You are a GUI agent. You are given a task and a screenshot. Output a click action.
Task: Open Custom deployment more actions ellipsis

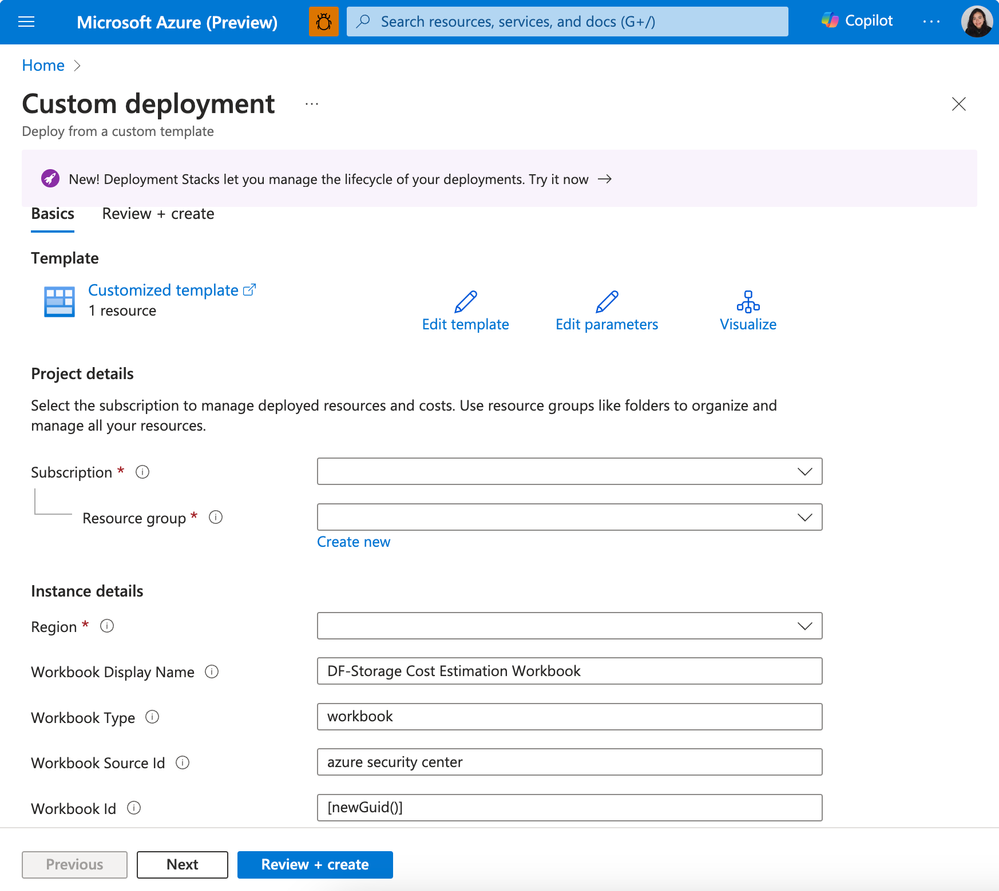click(x=312, y=104)
